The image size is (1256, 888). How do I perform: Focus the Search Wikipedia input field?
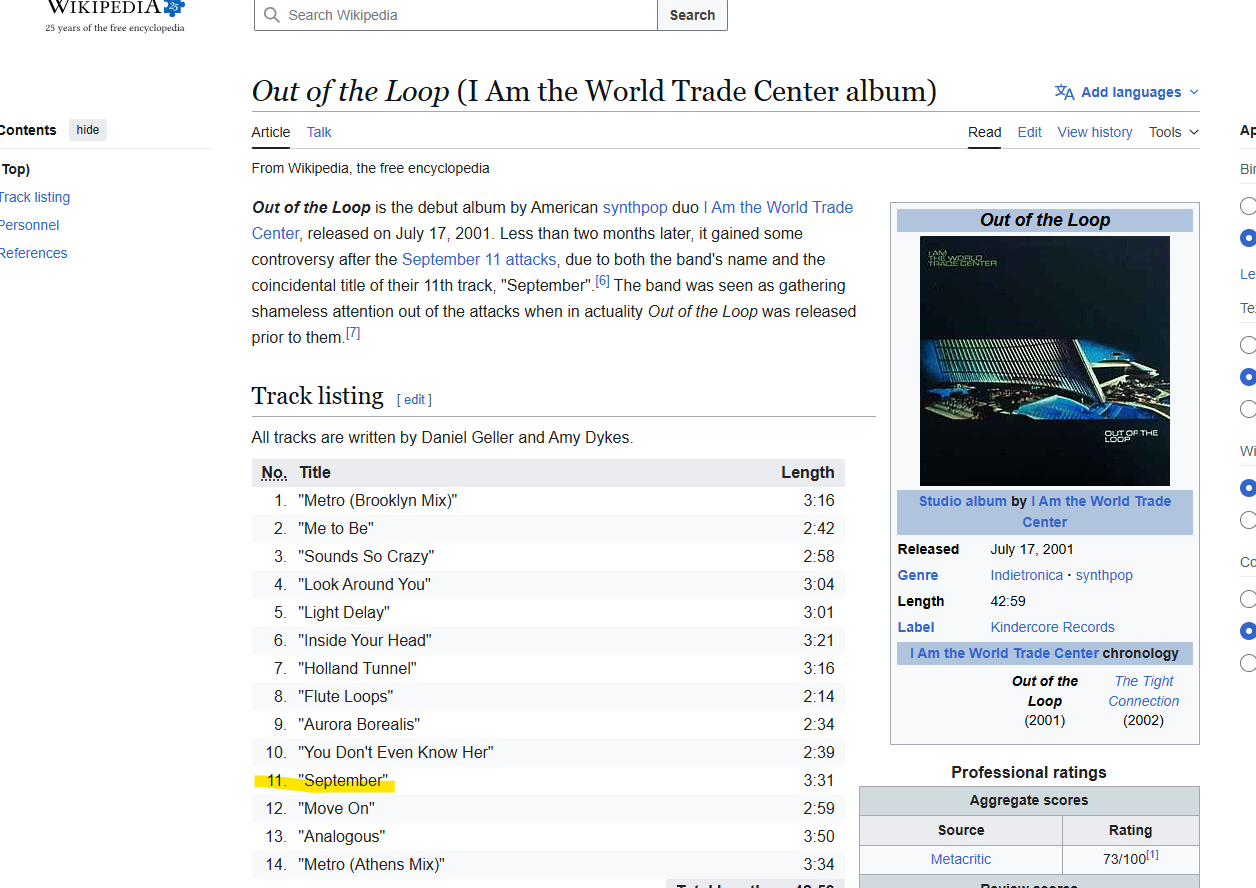coord(456,15)
